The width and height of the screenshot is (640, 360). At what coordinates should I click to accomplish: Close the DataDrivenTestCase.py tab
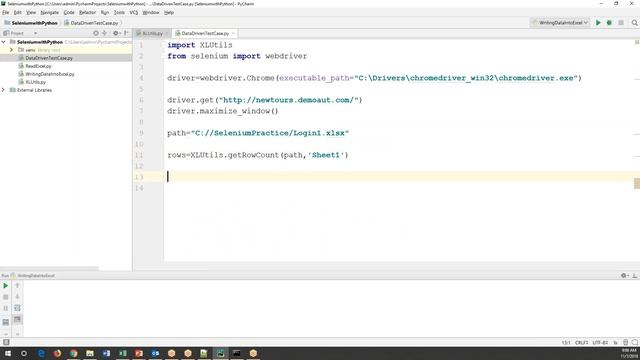coord(233,33)
